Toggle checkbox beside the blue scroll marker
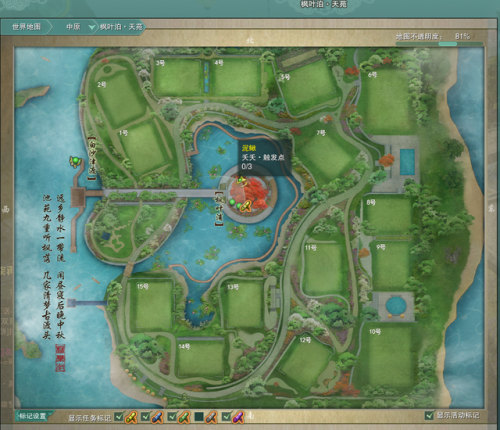Screen dimensions: 500x430 pos(145,417)
